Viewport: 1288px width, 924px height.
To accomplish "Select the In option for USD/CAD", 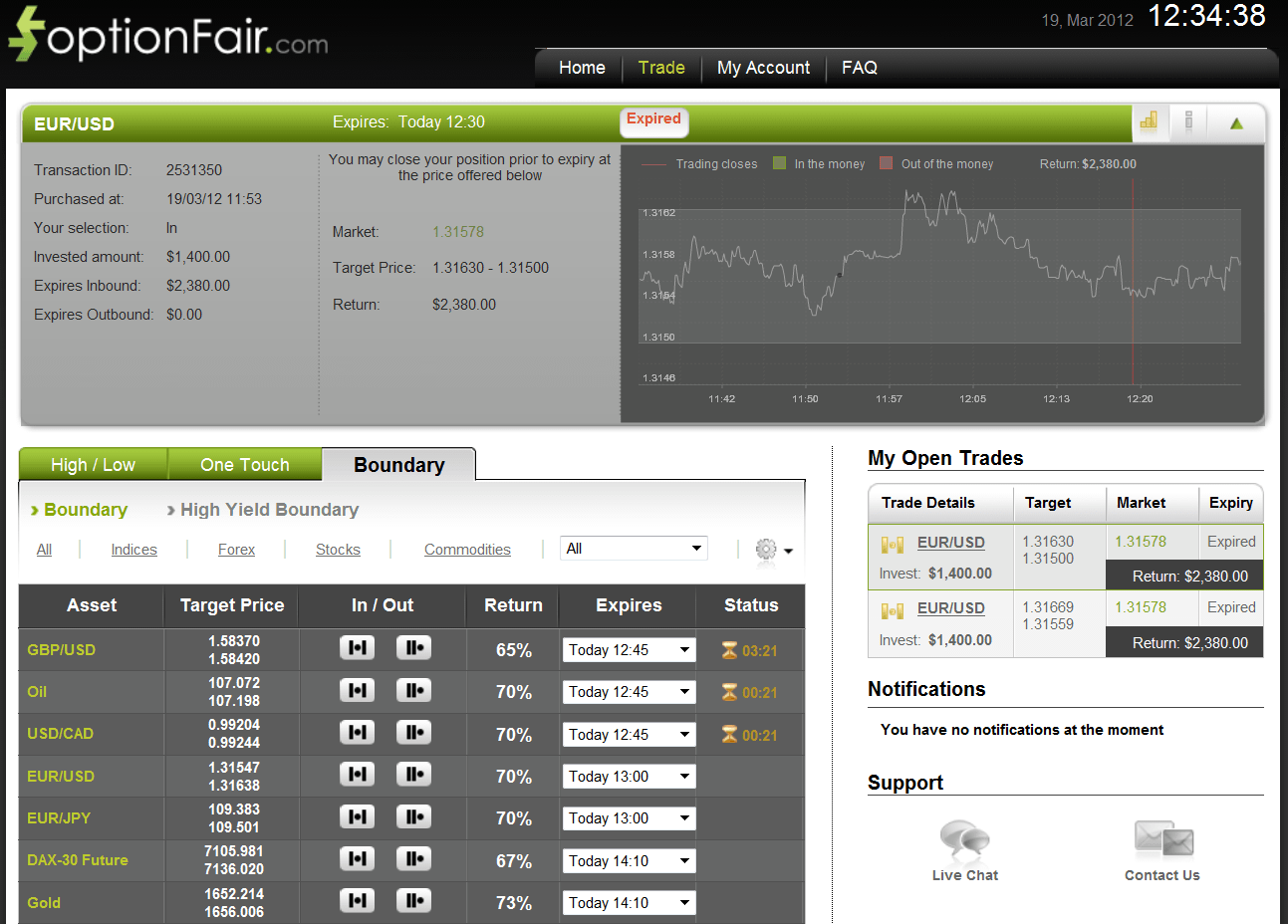I will click(357, 733).
